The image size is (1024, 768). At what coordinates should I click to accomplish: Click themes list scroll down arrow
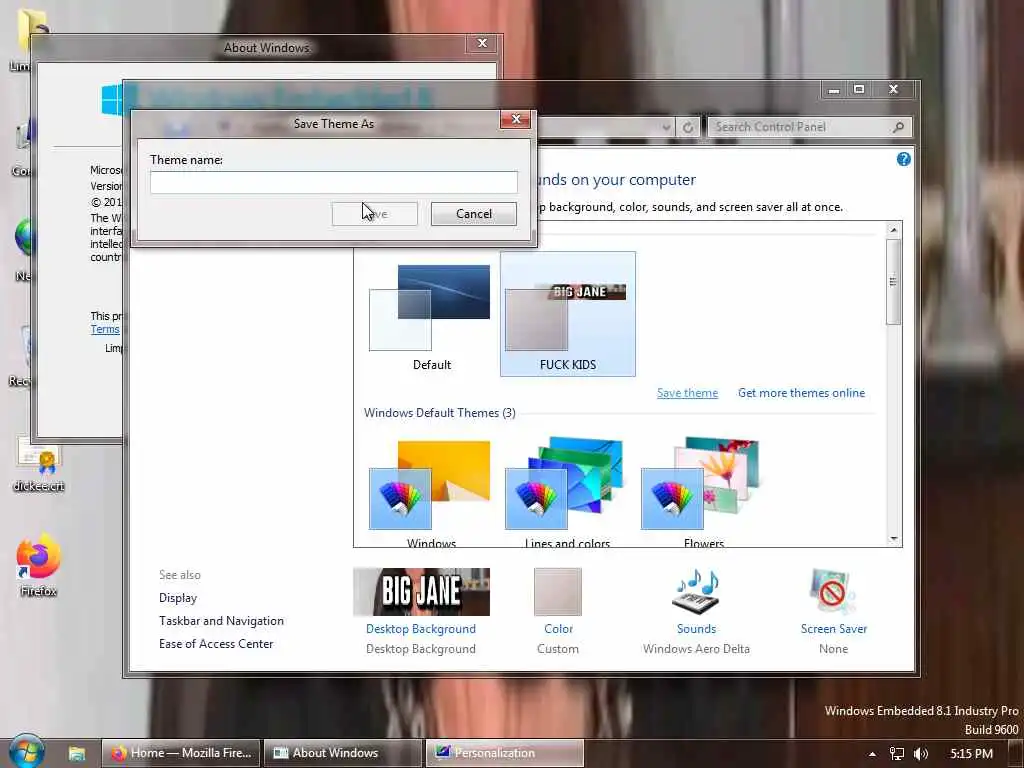[893, 539]
